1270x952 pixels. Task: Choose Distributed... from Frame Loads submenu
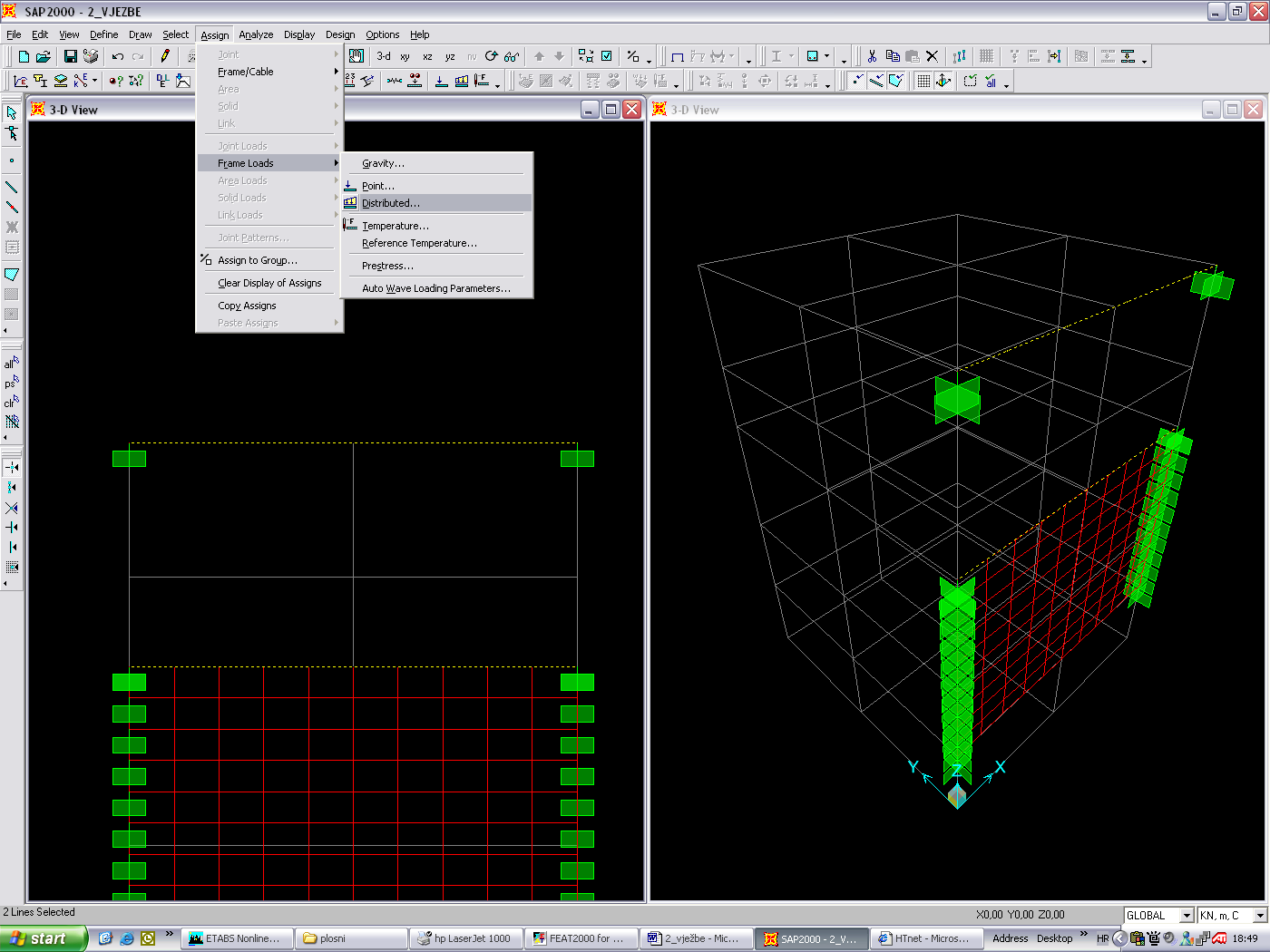click(x=436, y=203)
